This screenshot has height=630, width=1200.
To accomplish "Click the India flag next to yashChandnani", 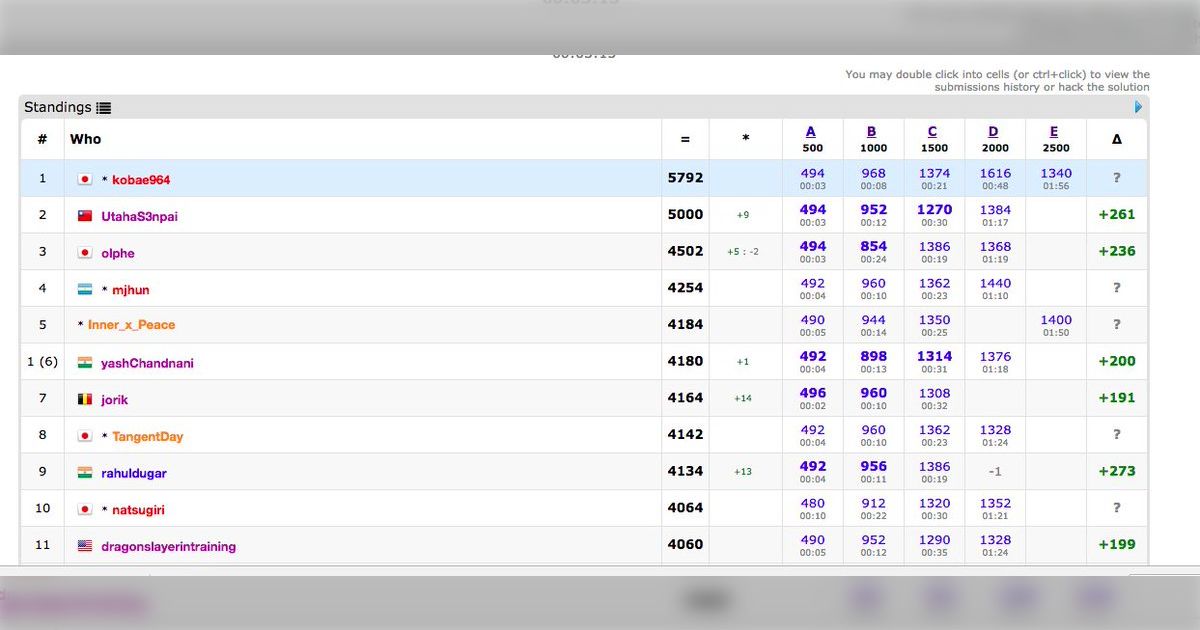I will [x=85, y=363].
